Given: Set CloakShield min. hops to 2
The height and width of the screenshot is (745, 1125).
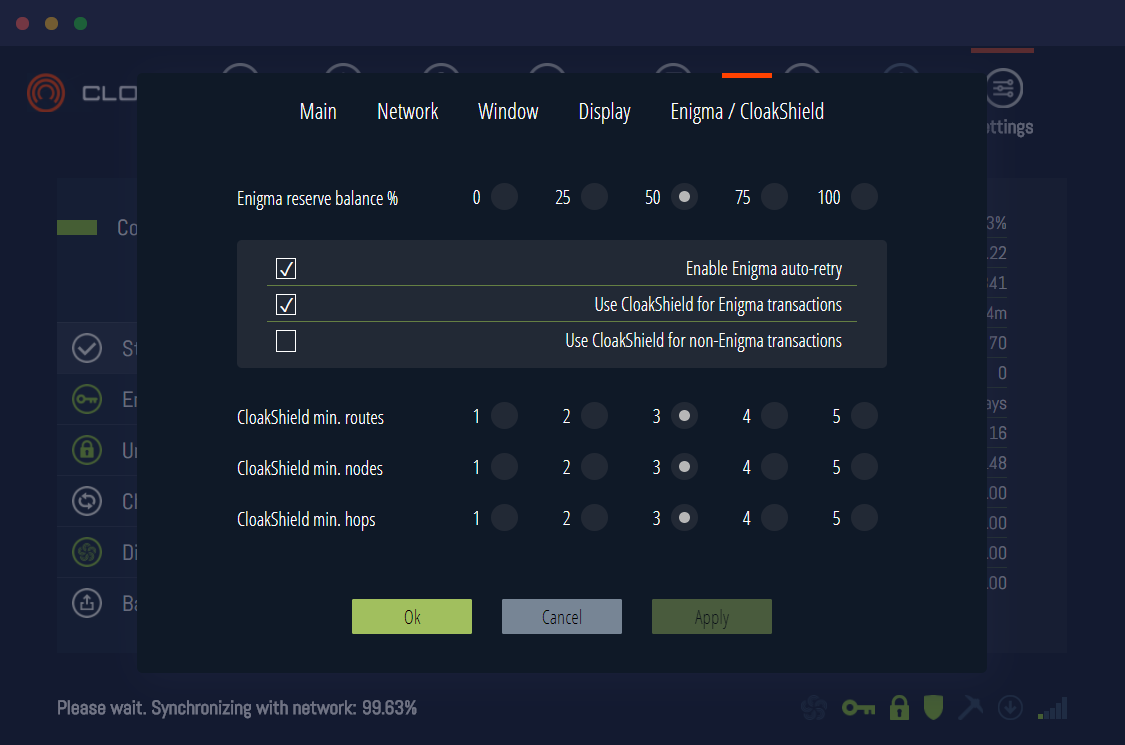Looking at the screenshot, I should pos(594,517).
